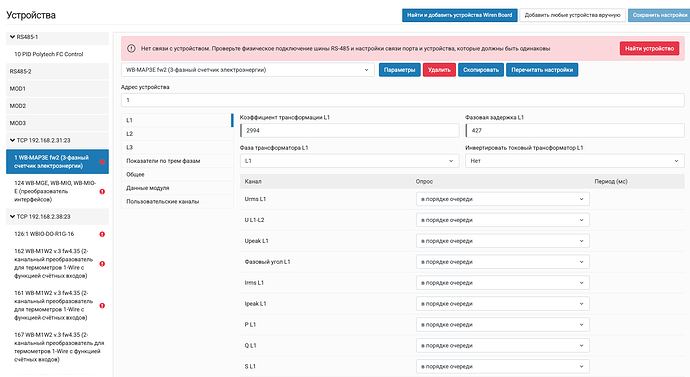The height and width of the screenshot is (377, 690).
Task: Click the Опрос column header
Action: point(424,181)
